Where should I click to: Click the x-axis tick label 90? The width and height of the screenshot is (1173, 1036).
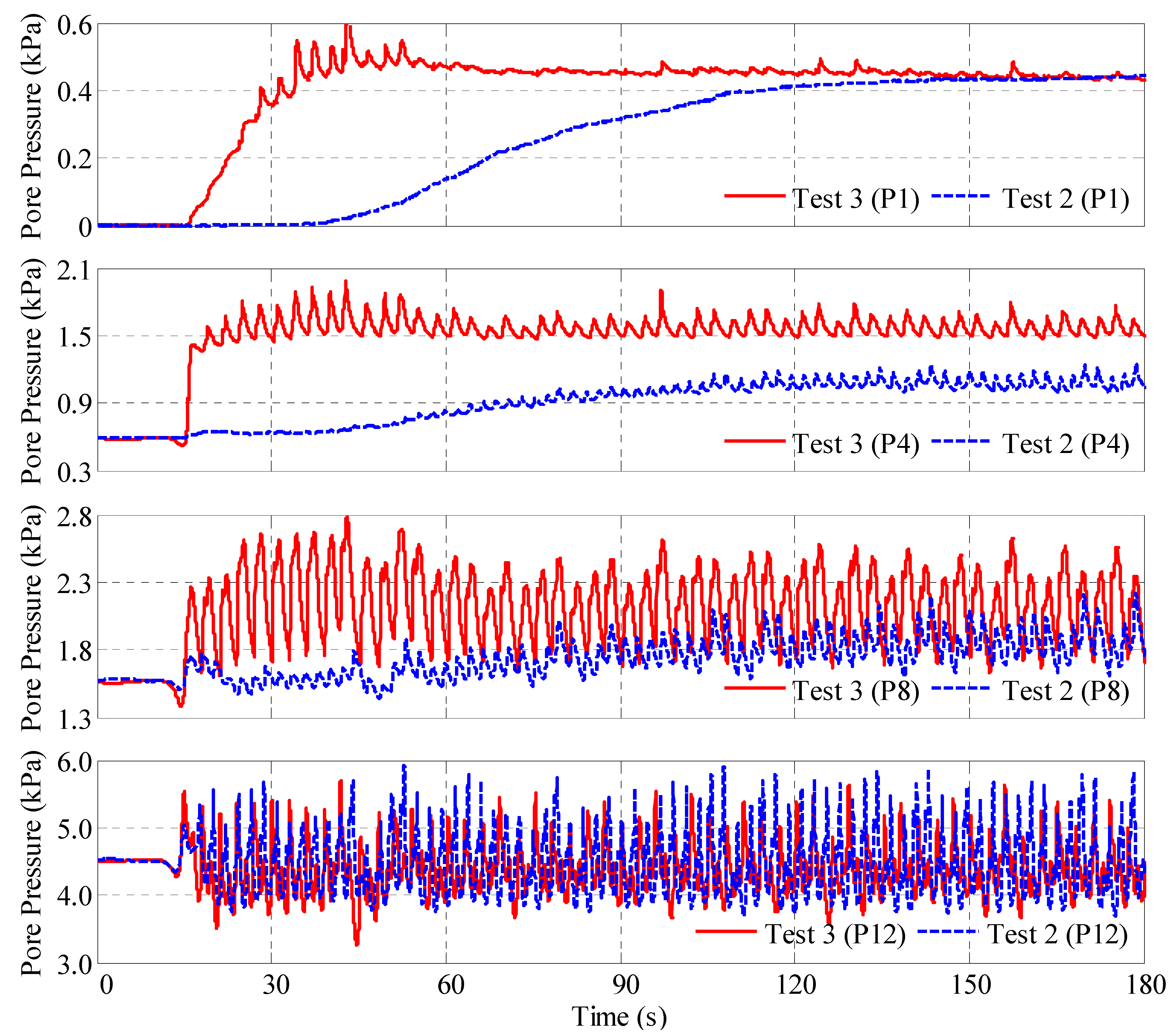[625, 985]
